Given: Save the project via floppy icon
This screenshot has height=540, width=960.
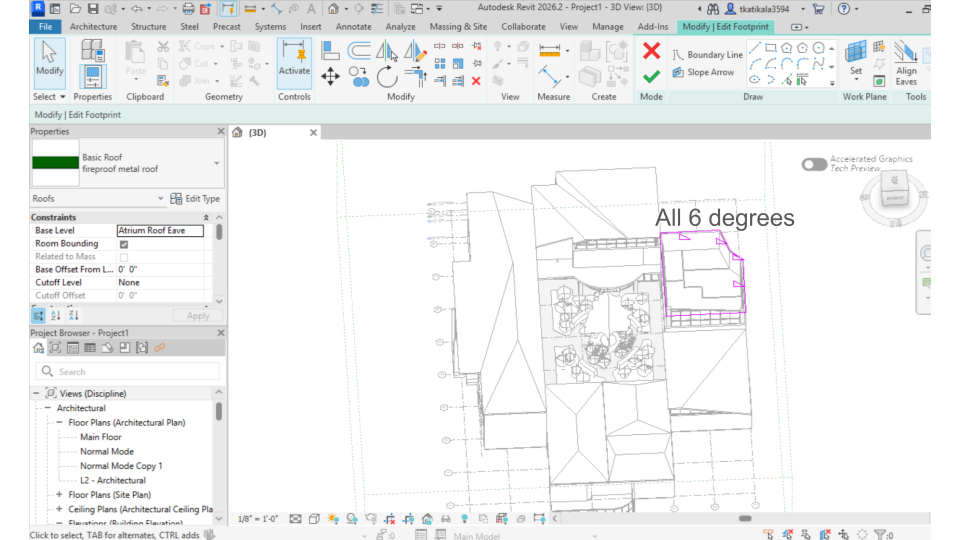Looking at the screenshot, I should (93, 9).
